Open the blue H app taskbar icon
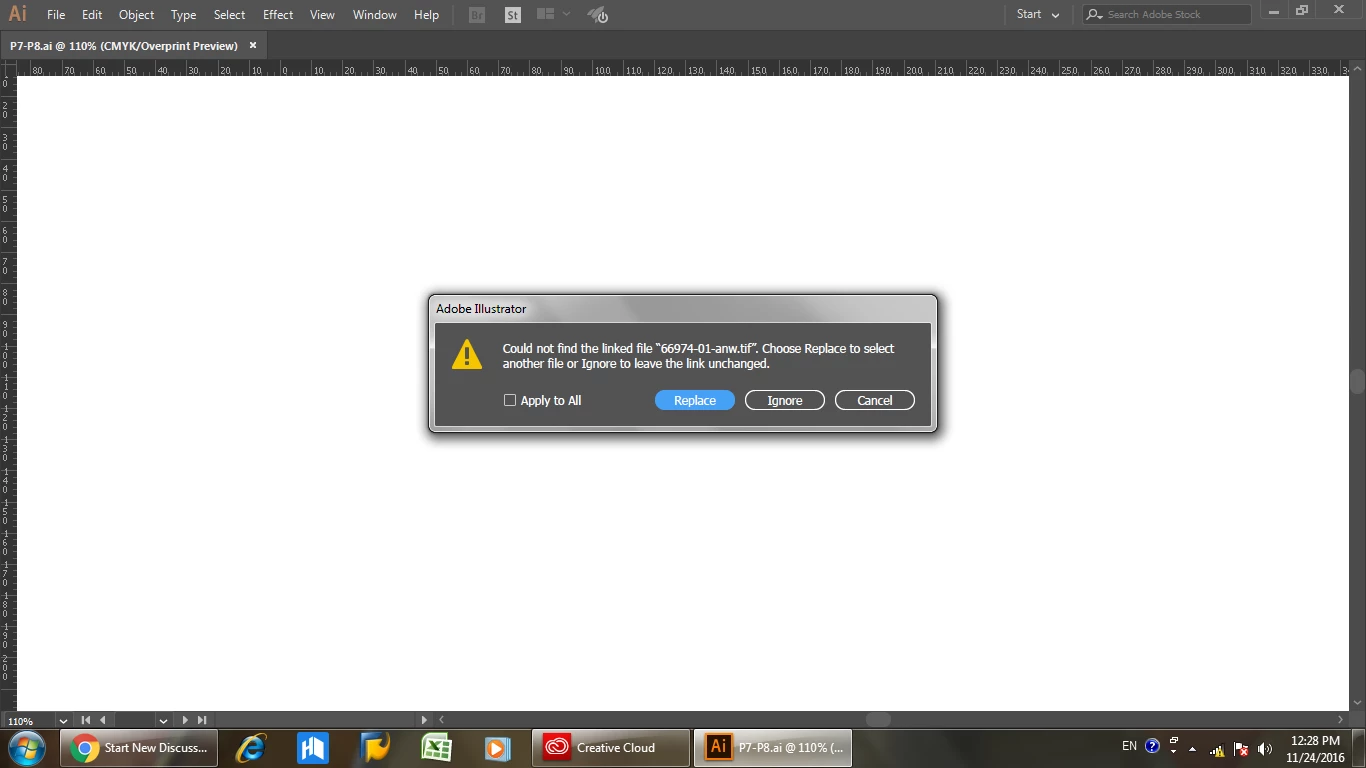Viewport: 1366px width, 768px height. 313,748
